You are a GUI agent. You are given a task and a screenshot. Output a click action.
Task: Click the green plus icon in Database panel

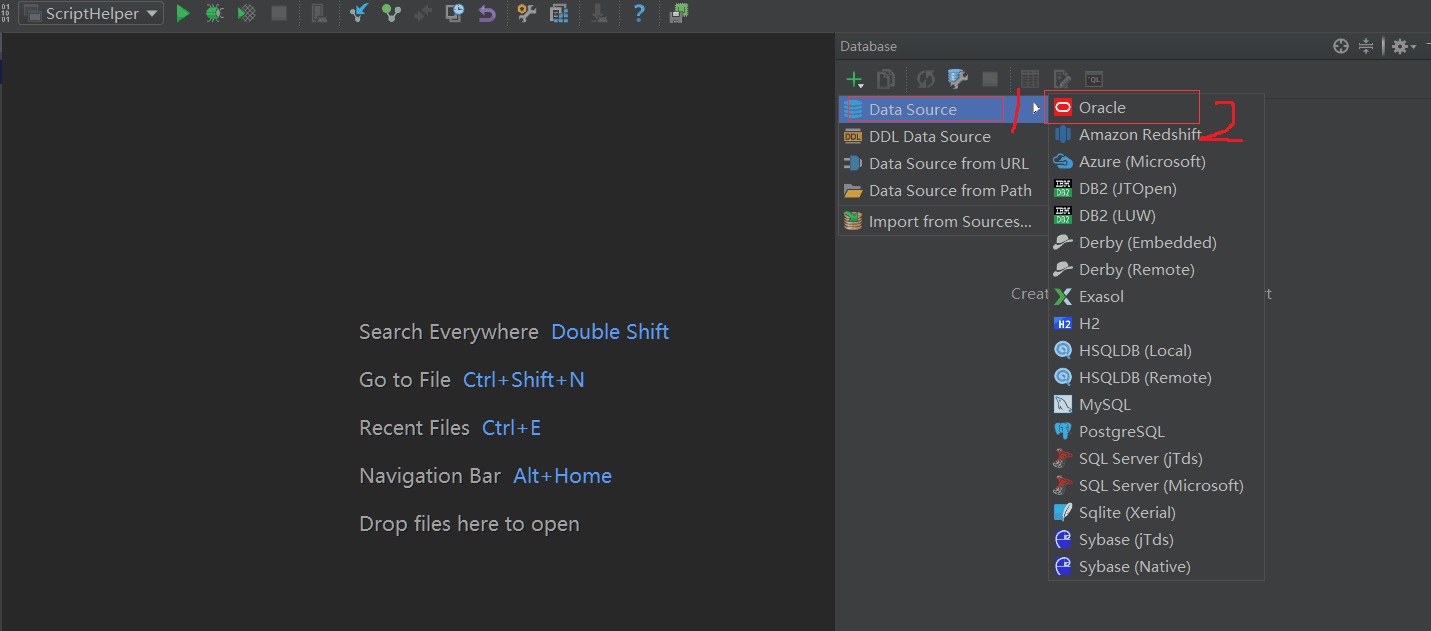[854, 78]
